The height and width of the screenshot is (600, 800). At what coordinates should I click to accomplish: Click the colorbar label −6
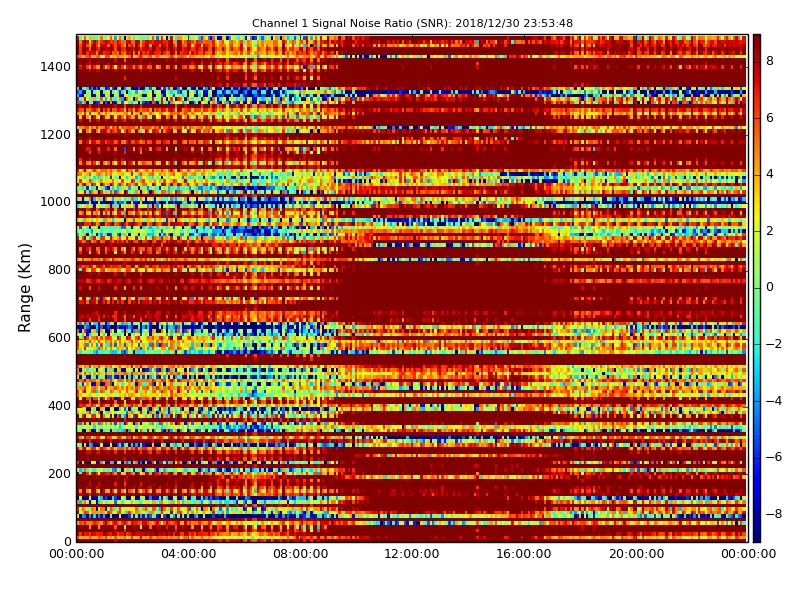tap(774, 457)
